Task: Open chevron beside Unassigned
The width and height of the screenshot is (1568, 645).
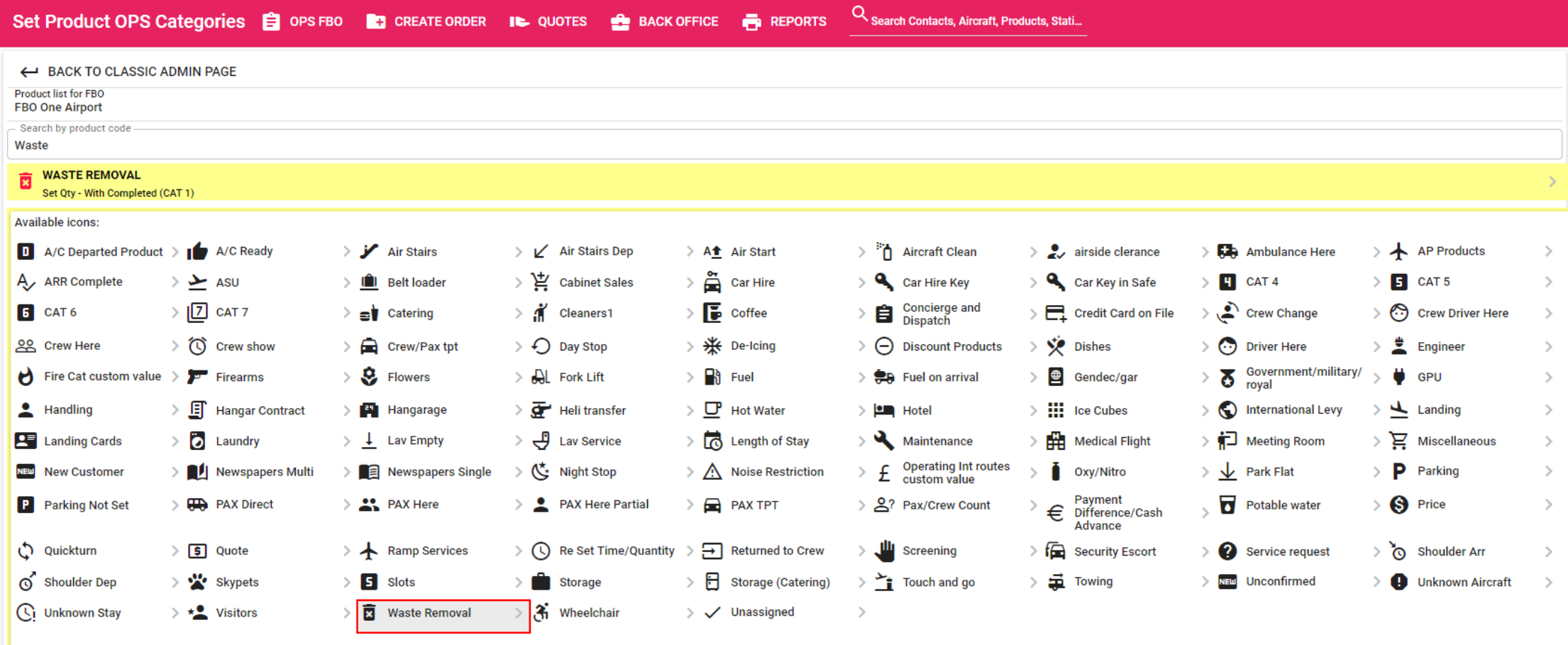Action: [x=861, y=612]
